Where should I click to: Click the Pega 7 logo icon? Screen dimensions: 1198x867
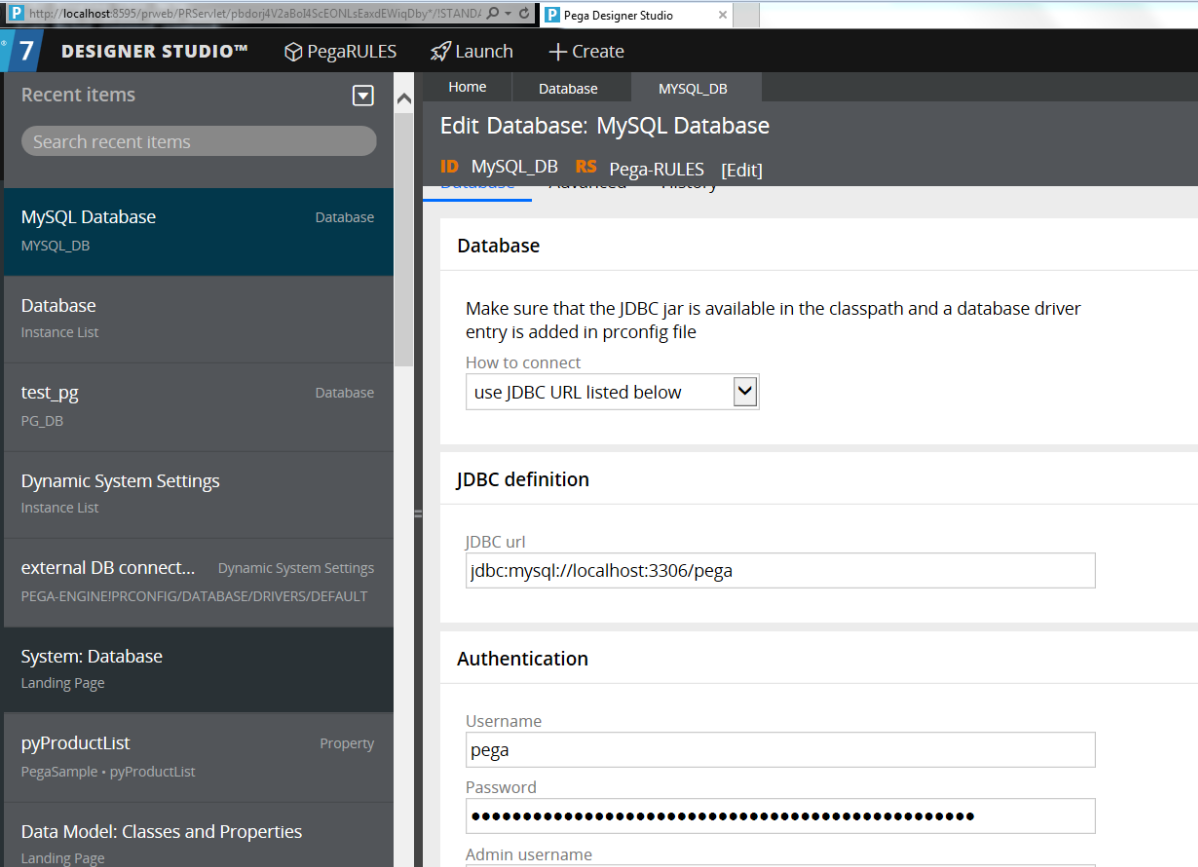coord(23,50)
